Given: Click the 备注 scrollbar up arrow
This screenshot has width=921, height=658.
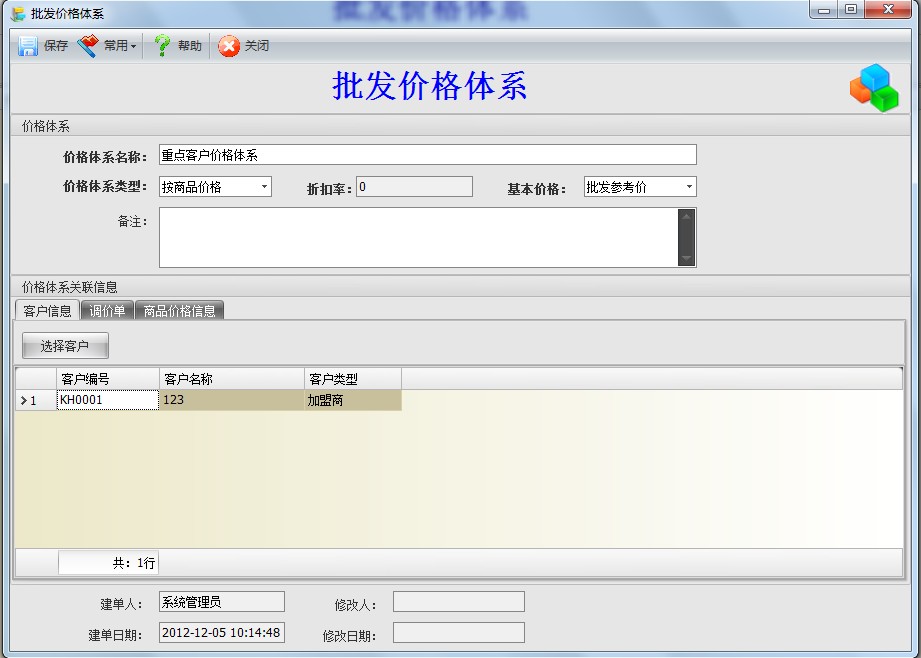Looking at the screenshot, I should (x=686, y=216).
